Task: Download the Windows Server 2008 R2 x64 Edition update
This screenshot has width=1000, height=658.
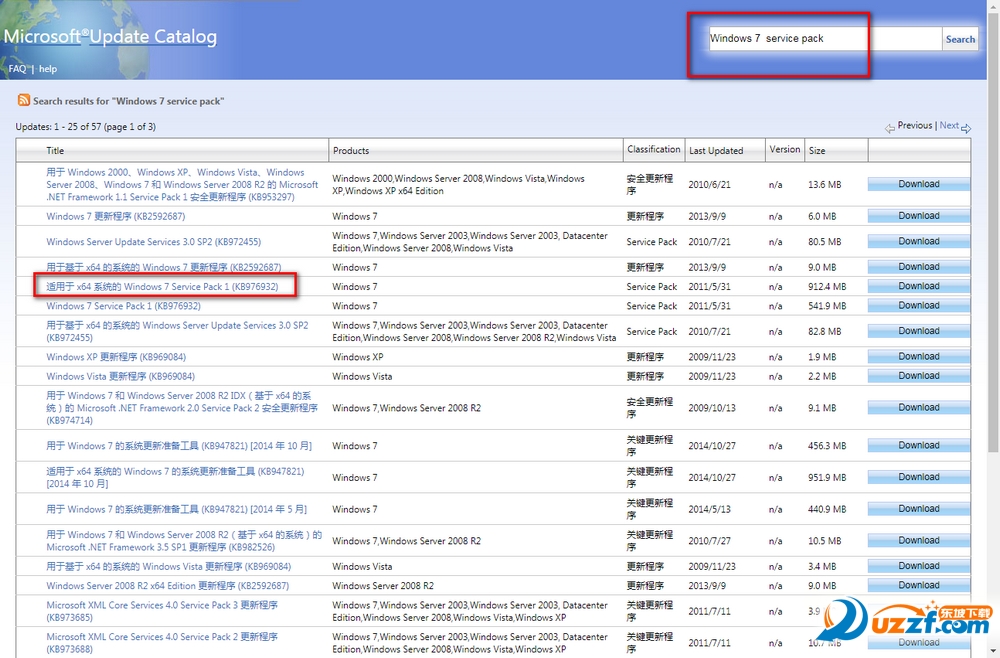Action: 918,585
